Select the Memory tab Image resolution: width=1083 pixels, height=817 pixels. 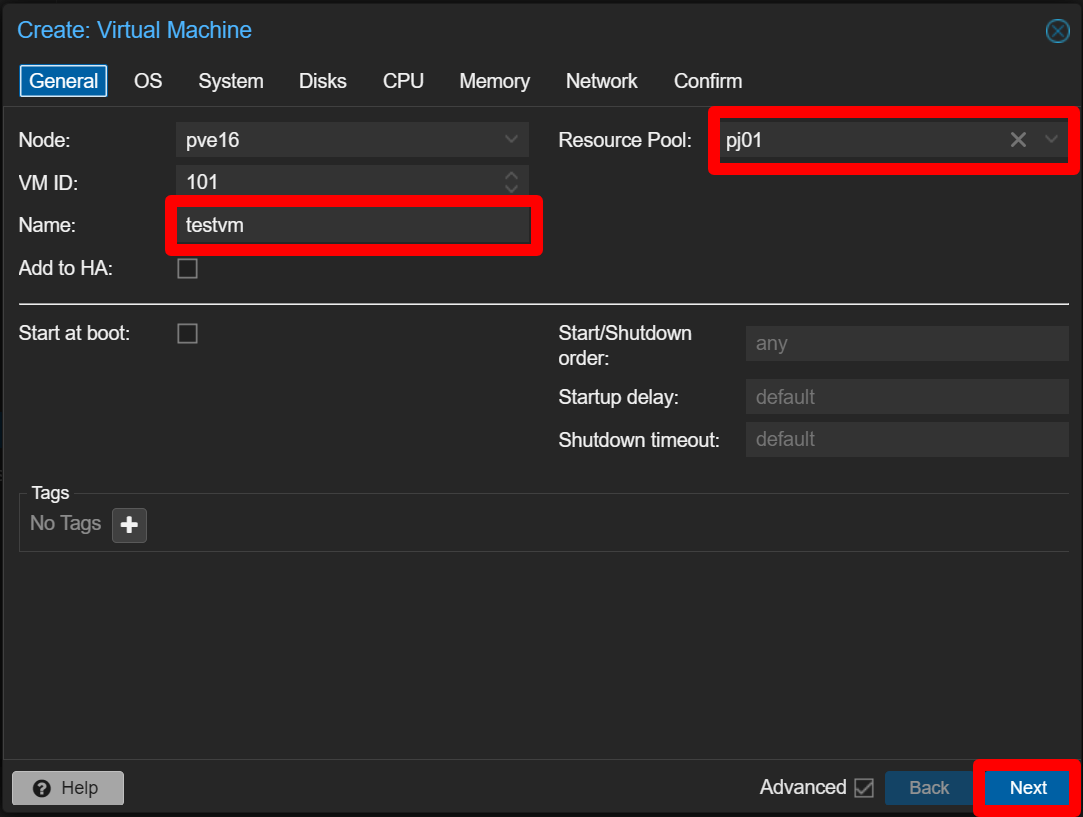(494, 81)
